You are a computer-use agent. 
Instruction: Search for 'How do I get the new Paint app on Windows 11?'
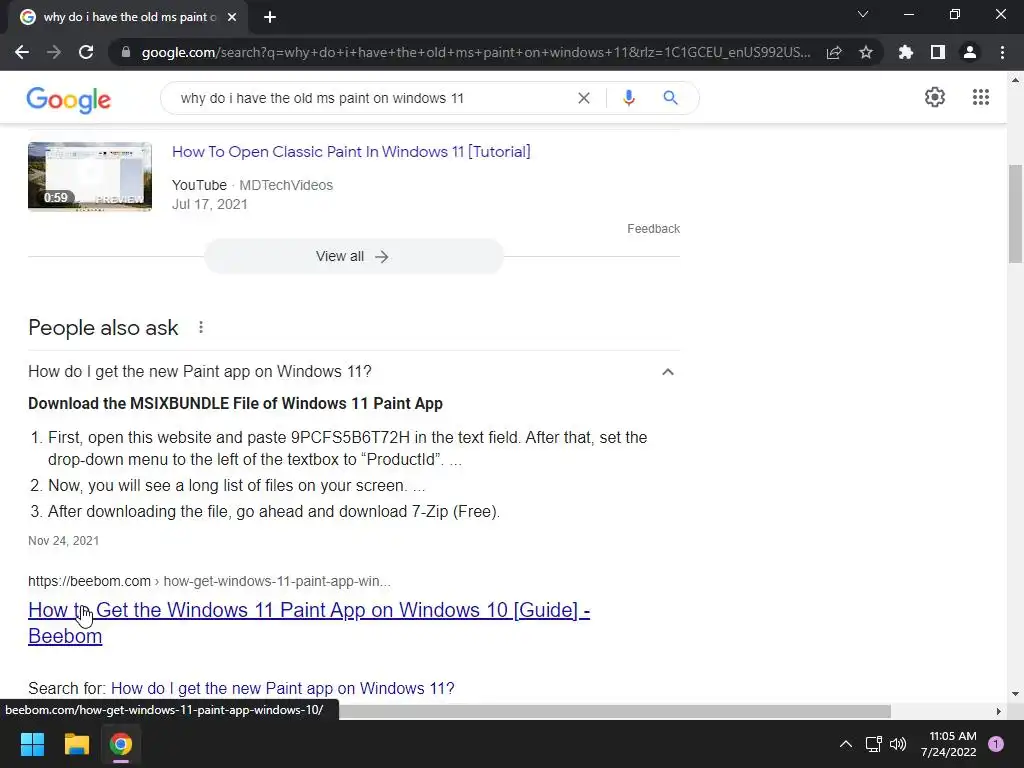coord(282,688)
